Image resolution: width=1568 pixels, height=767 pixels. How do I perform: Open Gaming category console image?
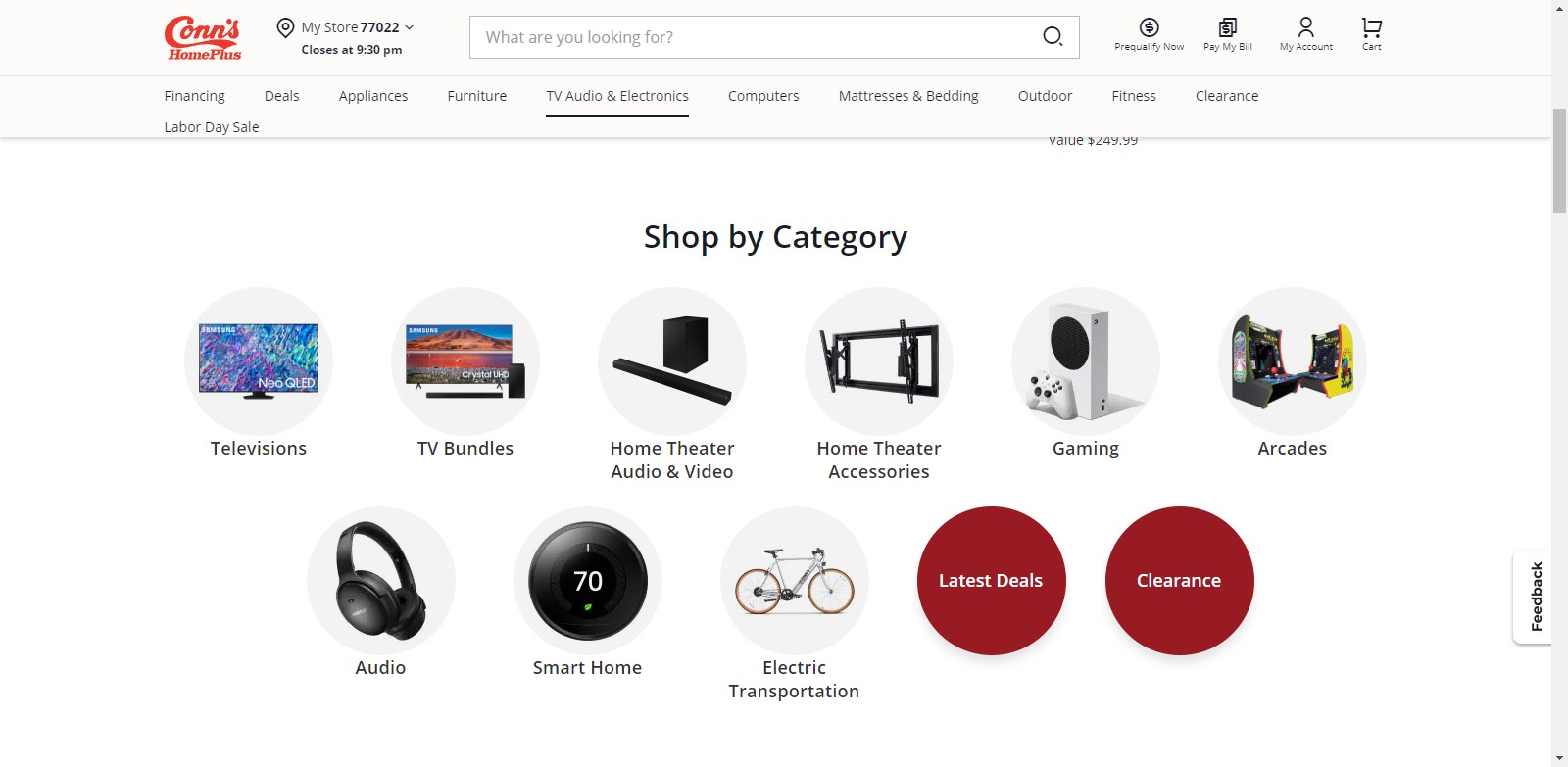(x=1086, y=361)
